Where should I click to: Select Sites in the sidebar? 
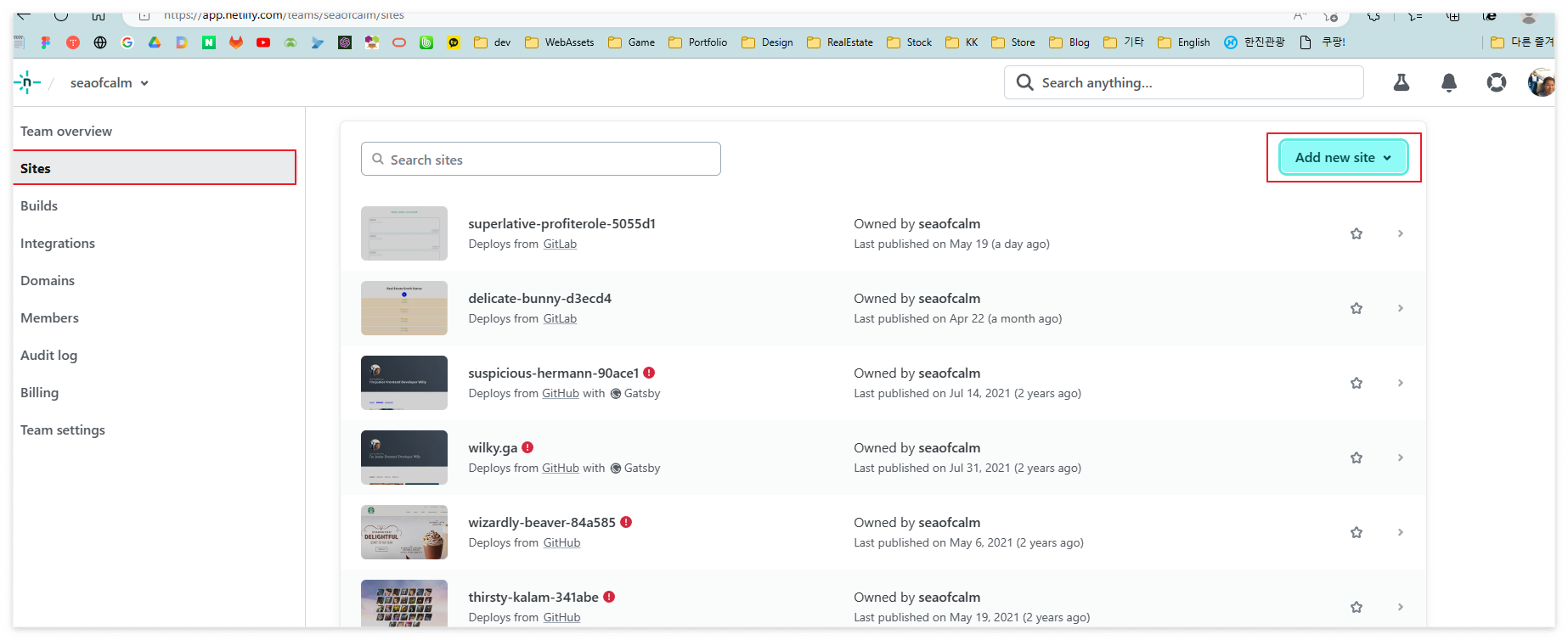(155, 168)
